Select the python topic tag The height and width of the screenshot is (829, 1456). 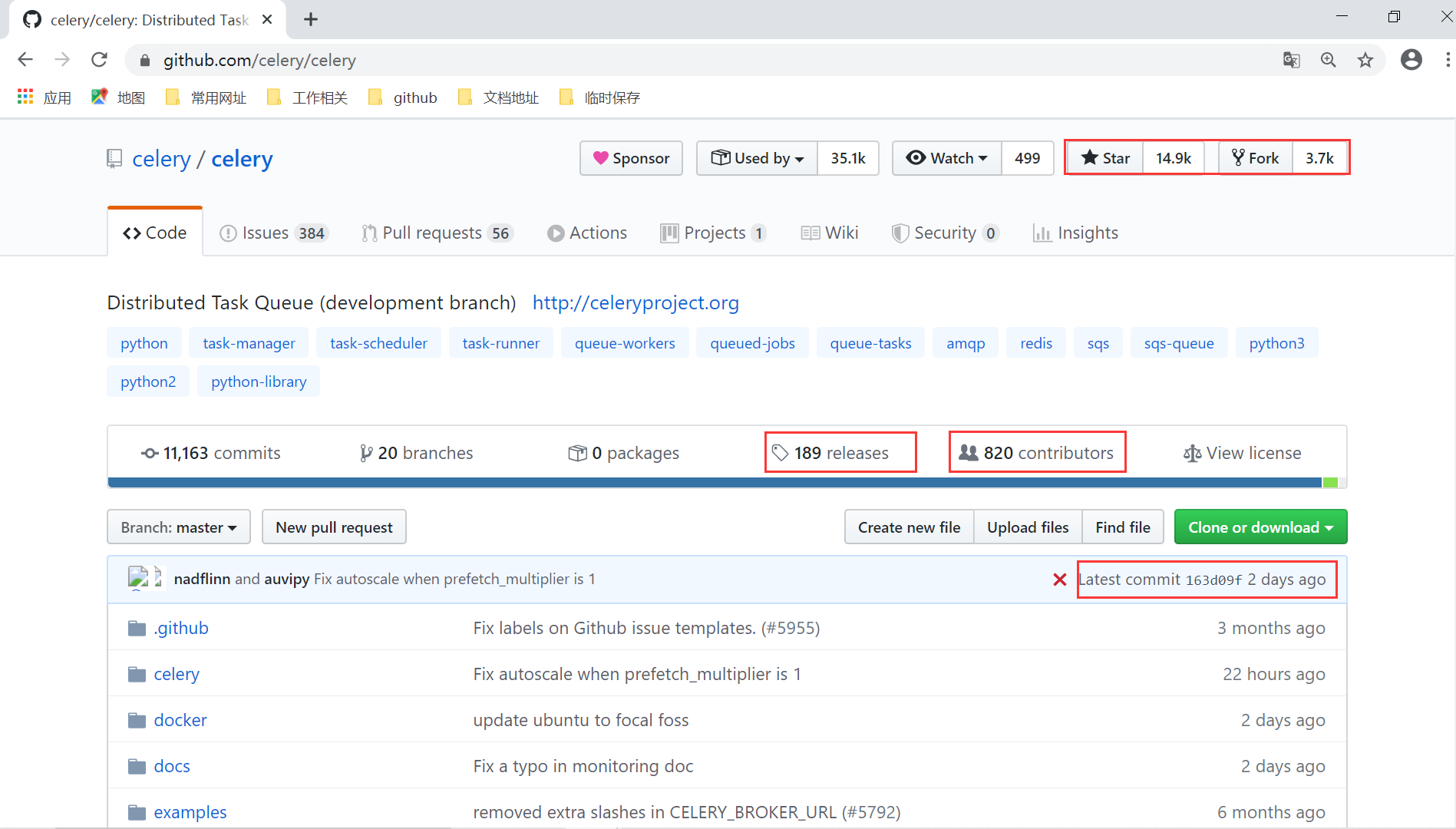(144, 343)
